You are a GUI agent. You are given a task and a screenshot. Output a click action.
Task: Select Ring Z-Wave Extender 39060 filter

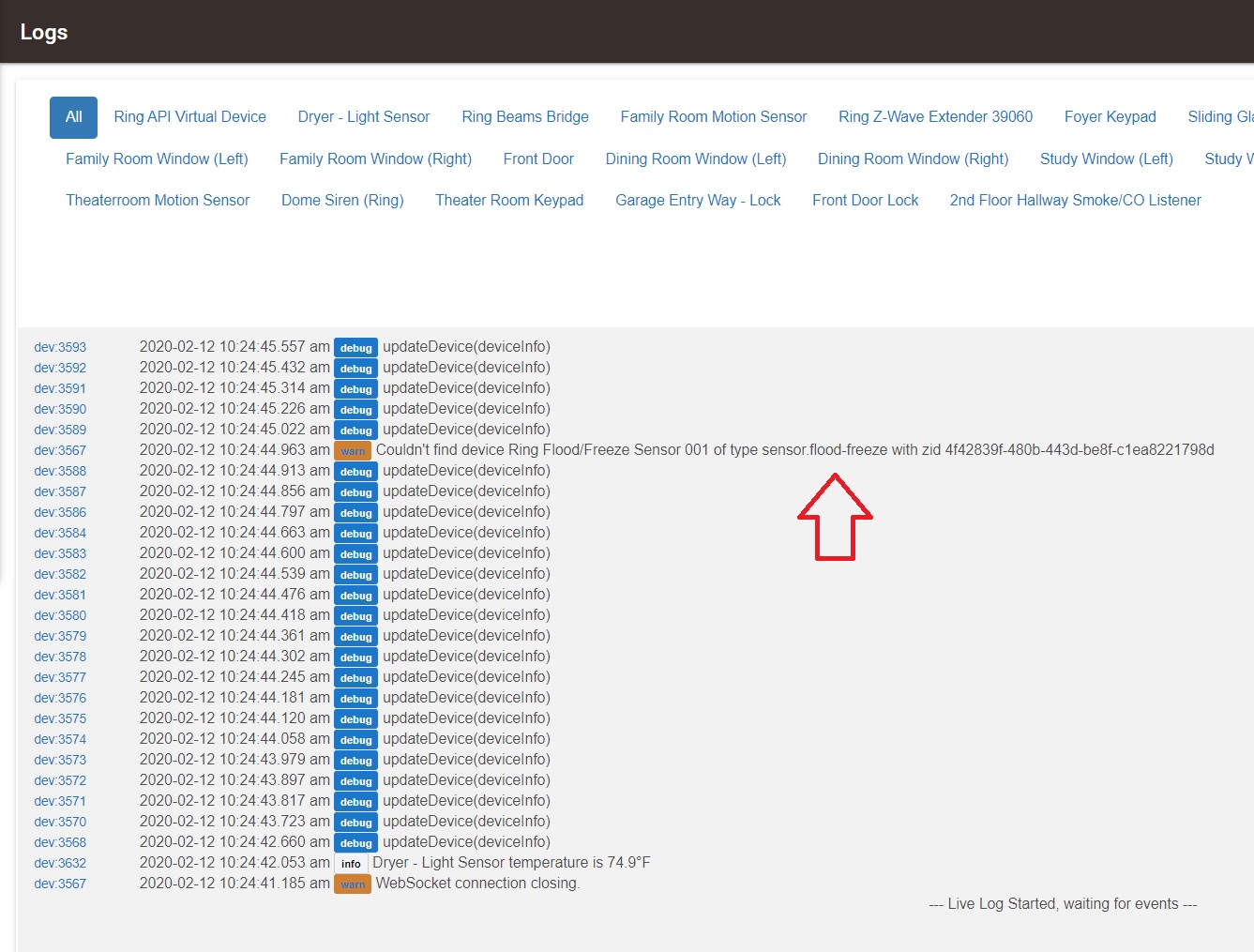pos(935,117)
